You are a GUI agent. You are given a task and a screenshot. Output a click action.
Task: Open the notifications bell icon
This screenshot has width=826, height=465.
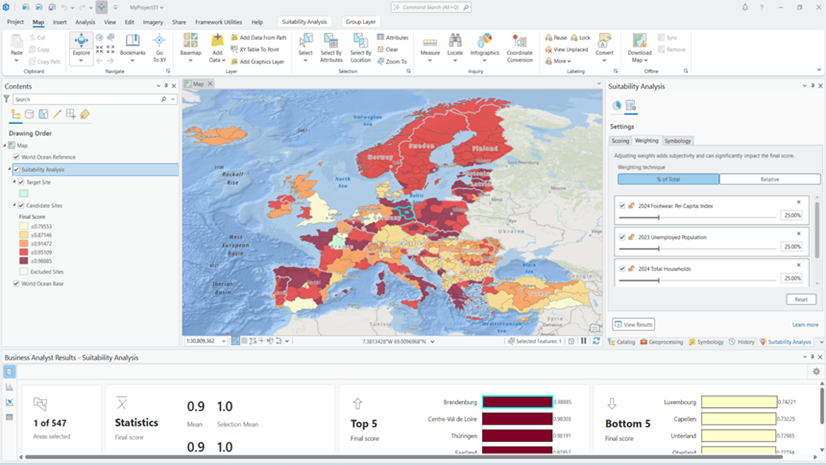(x=745, y=7)
